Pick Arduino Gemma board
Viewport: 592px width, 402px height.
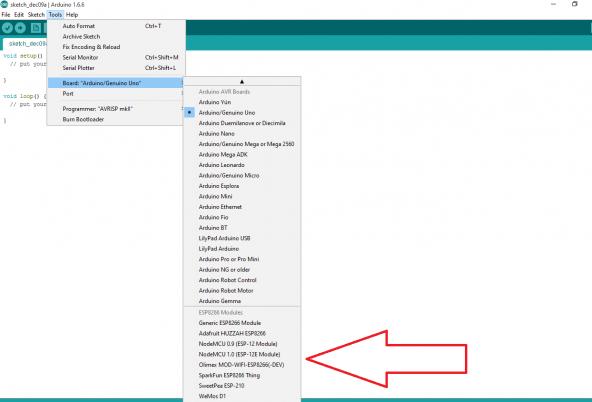tap(242, 301)
